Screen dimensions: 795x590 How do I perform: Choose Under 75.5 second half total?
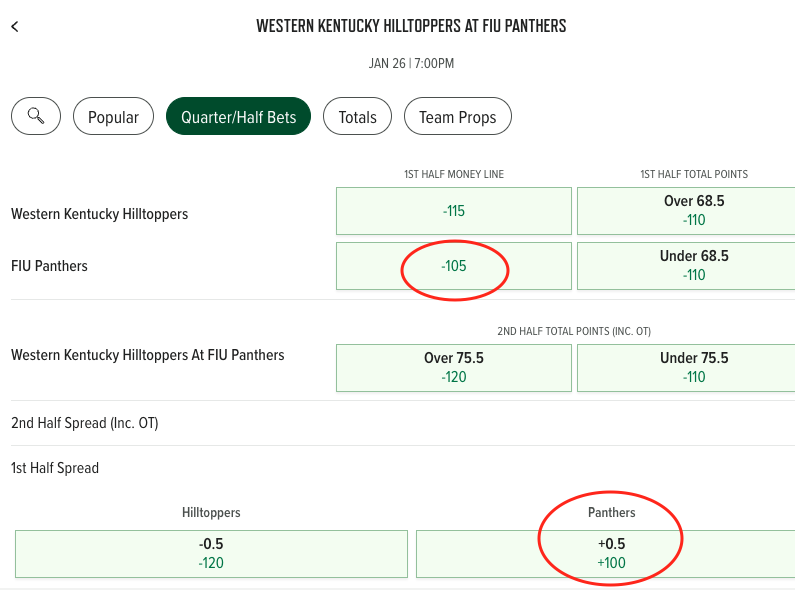pos(686,368)
